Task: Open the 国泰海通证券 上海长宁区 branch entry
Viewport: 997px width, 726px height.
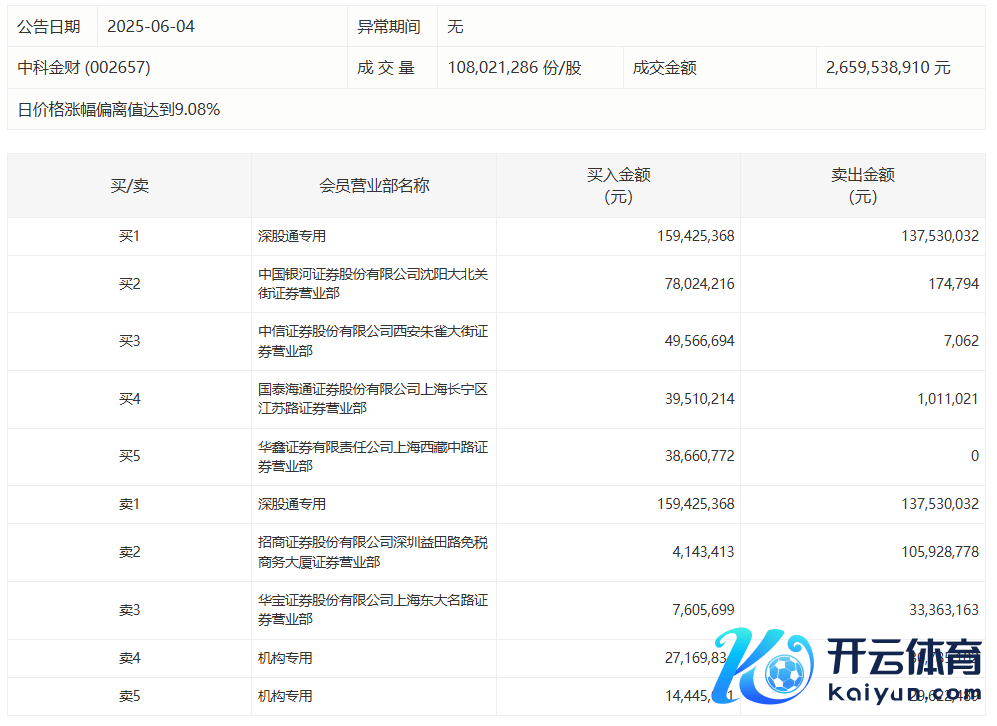Action: click(372, 399)
